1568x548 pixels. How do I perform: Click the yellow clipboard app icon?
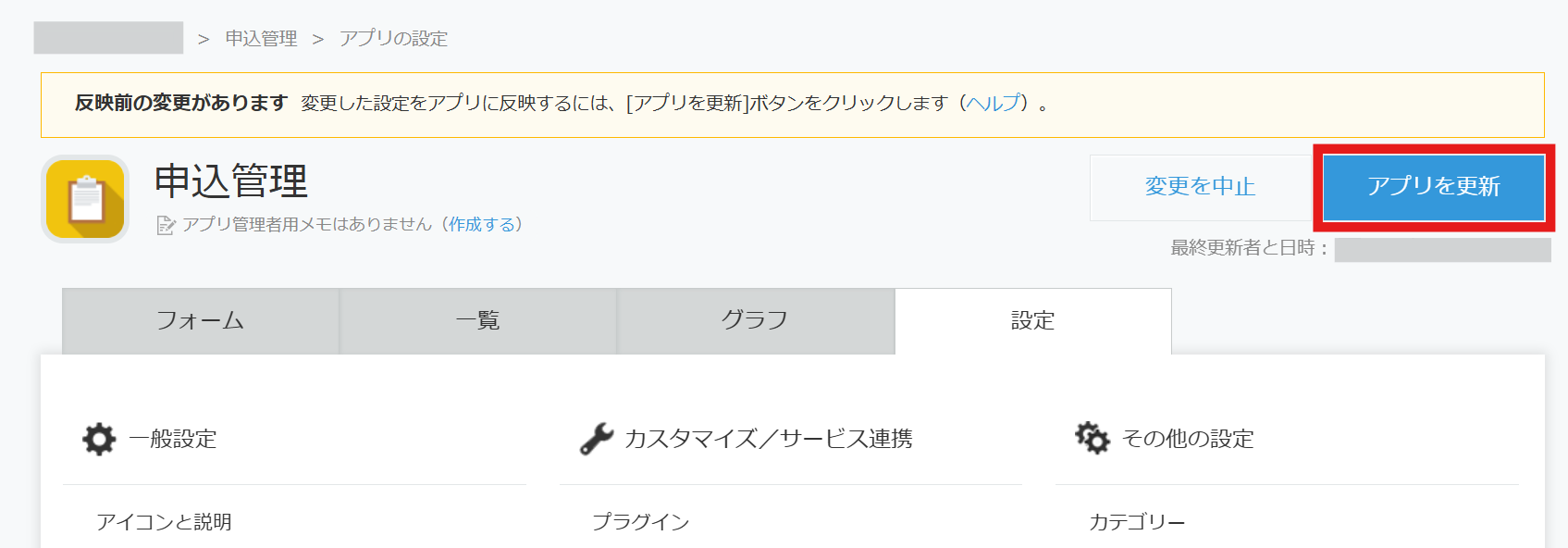coord(85,199)
